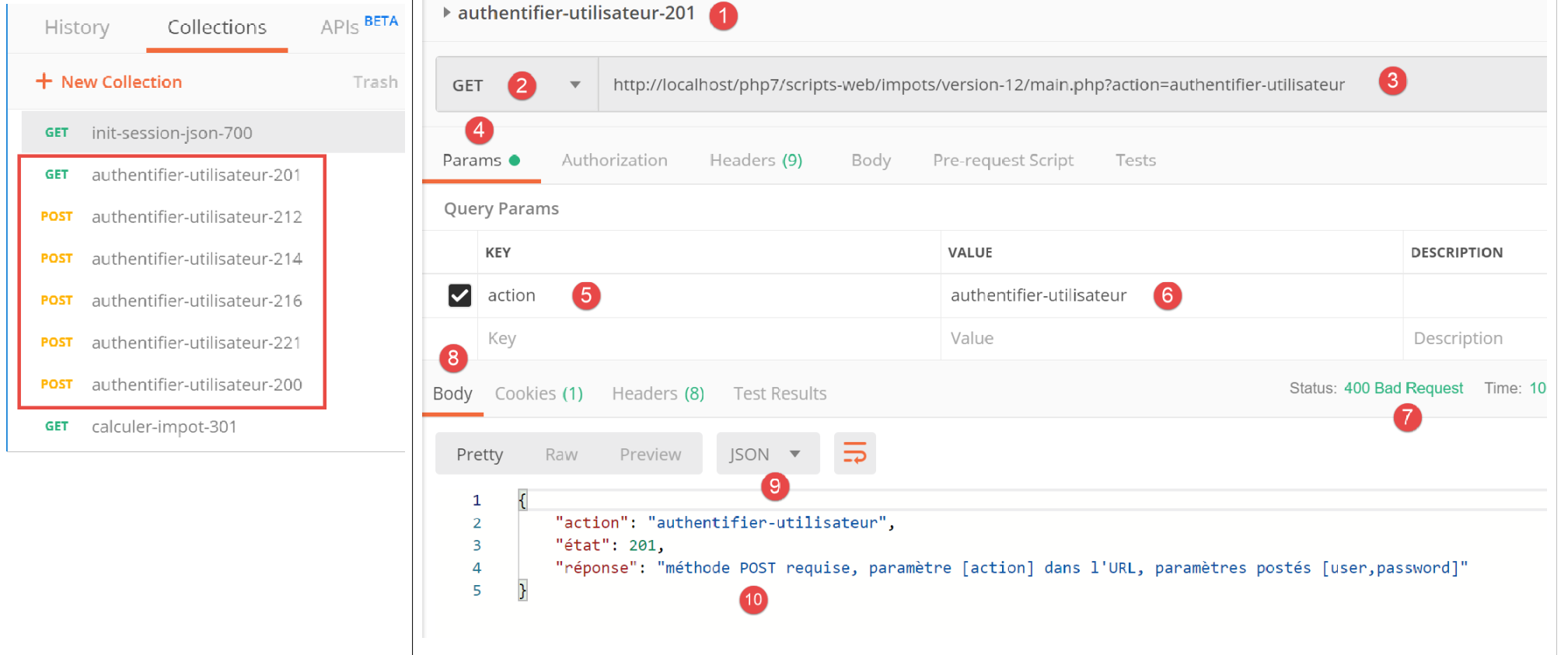Image resolution: width=1568 pixels, height=655 pixels.
Task: Click the empty Key parameter field
Action: (x=700, y=339)
